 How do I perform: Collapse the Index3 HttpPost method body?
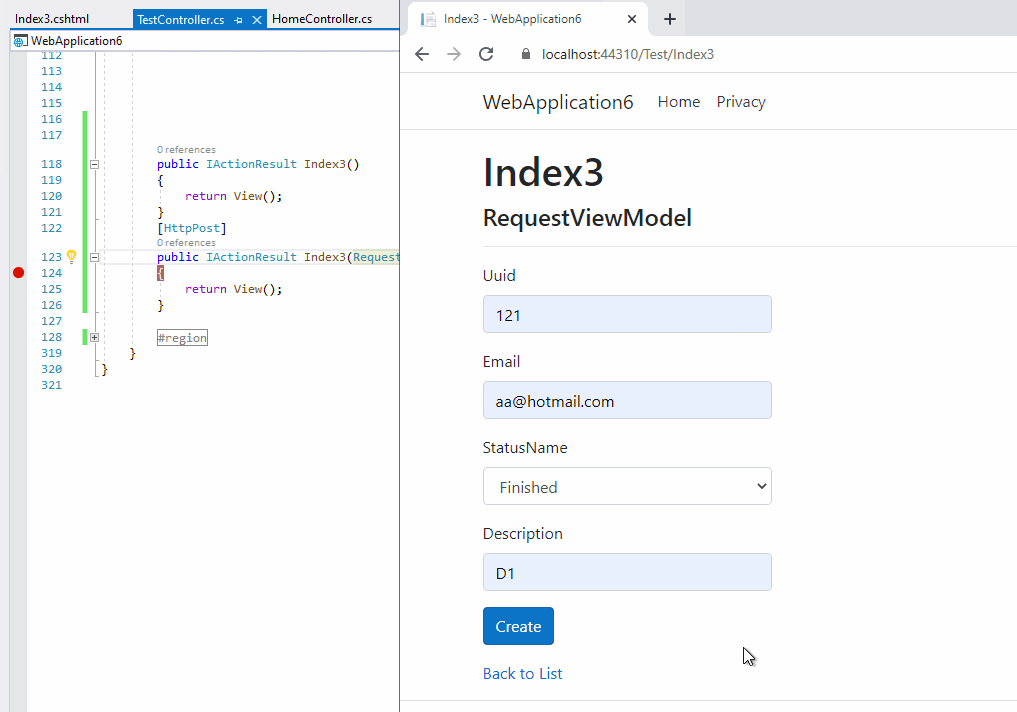coord(94,256)
